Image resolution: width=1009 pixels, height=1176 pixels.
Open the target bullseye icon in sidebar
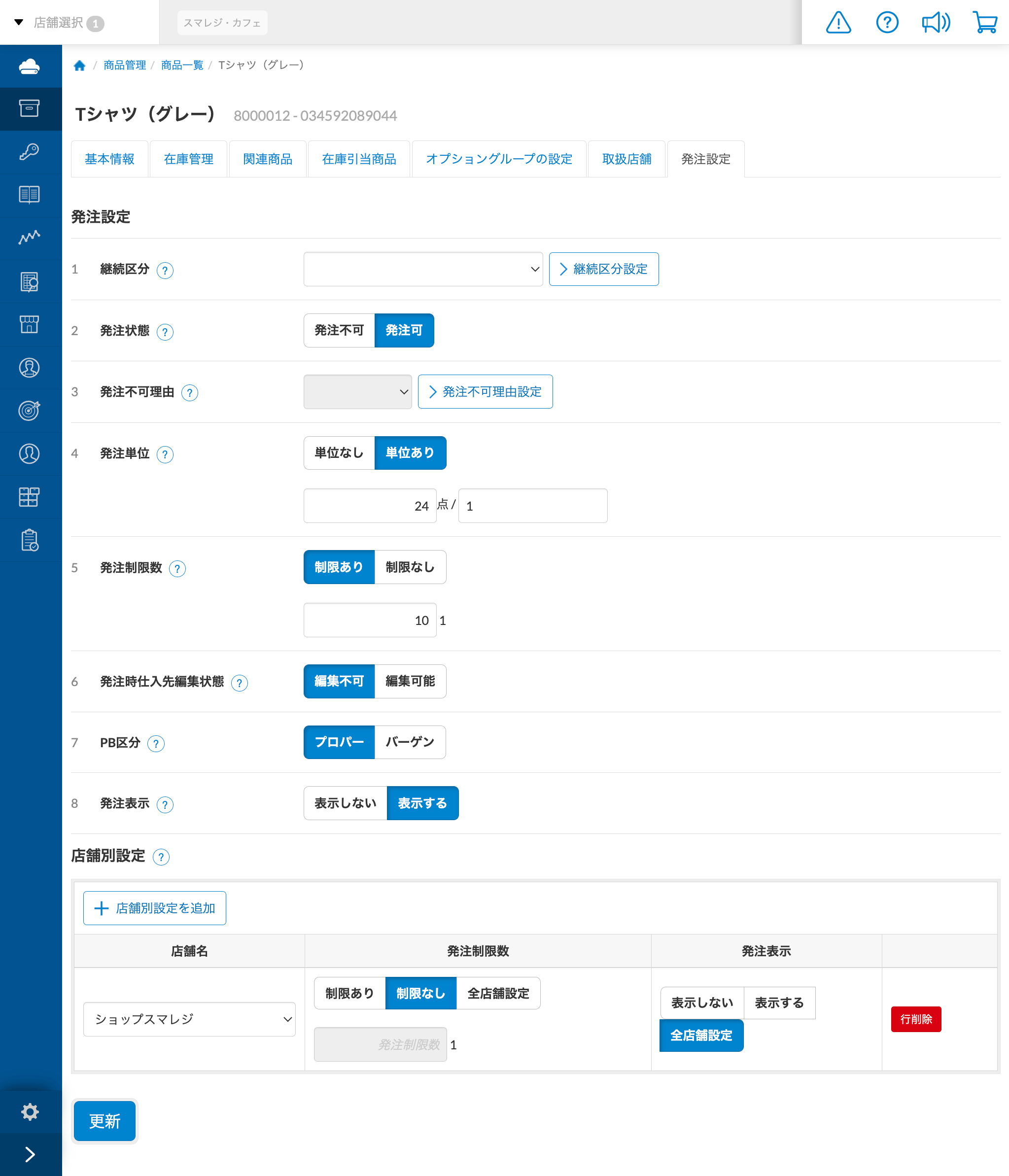(30, 411)
